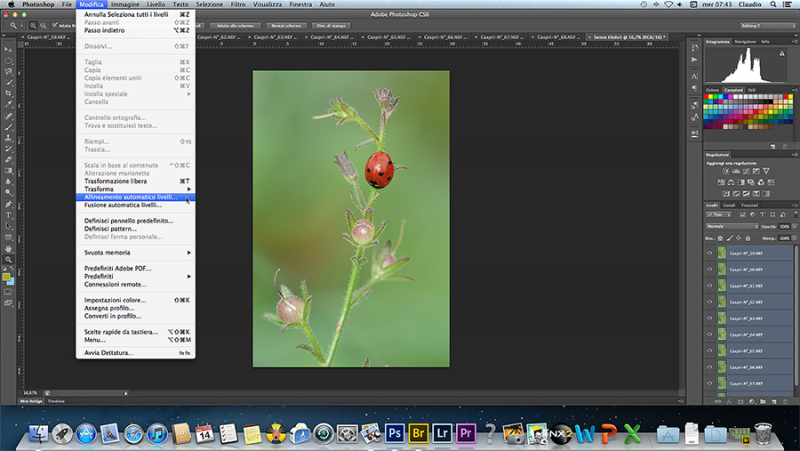Hide layer Caspri-N°_64.NEF
The width and height of the screenshot is (800, 451).
tap(709, 335)
